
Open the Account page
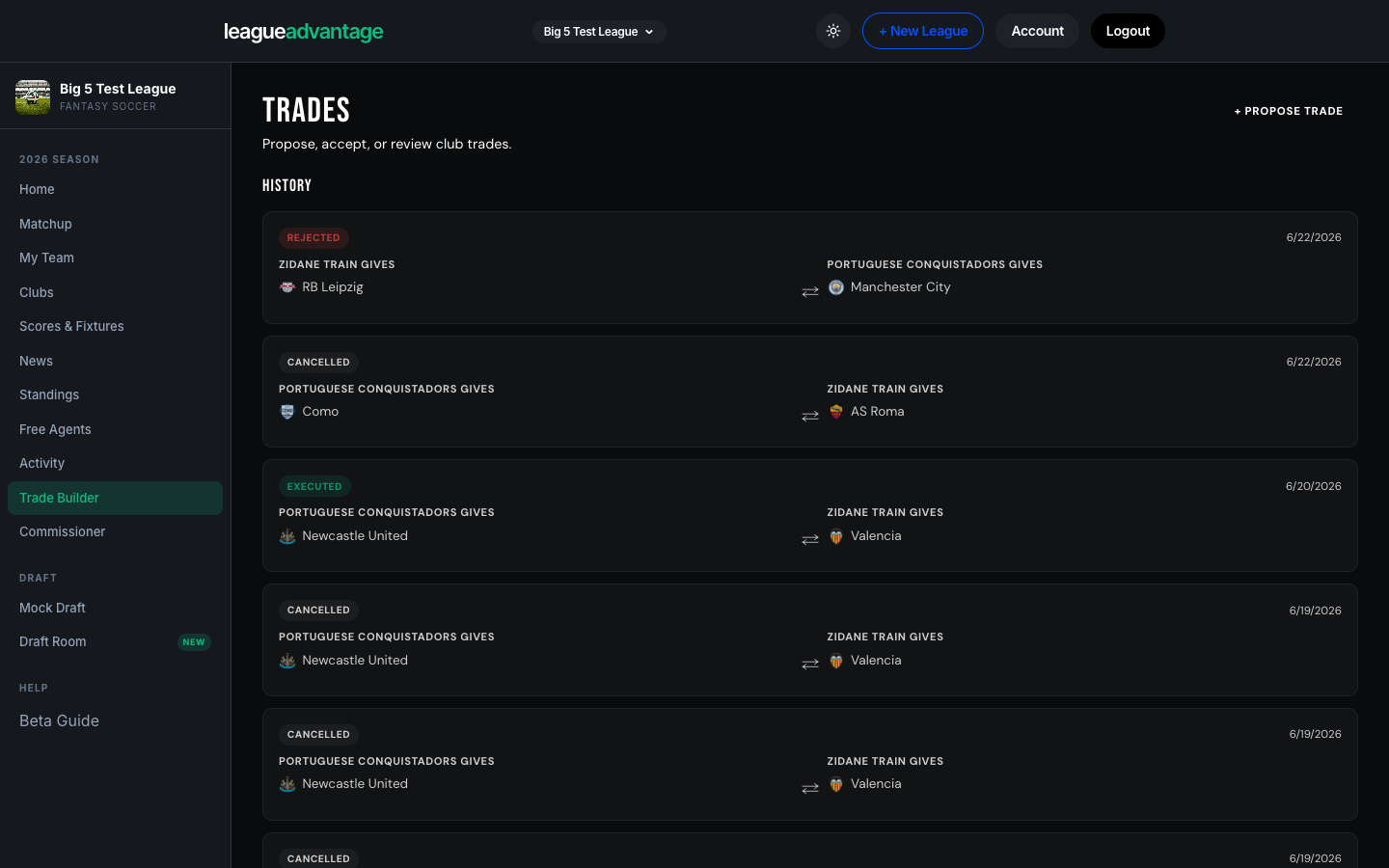(x=1038, y=31)
